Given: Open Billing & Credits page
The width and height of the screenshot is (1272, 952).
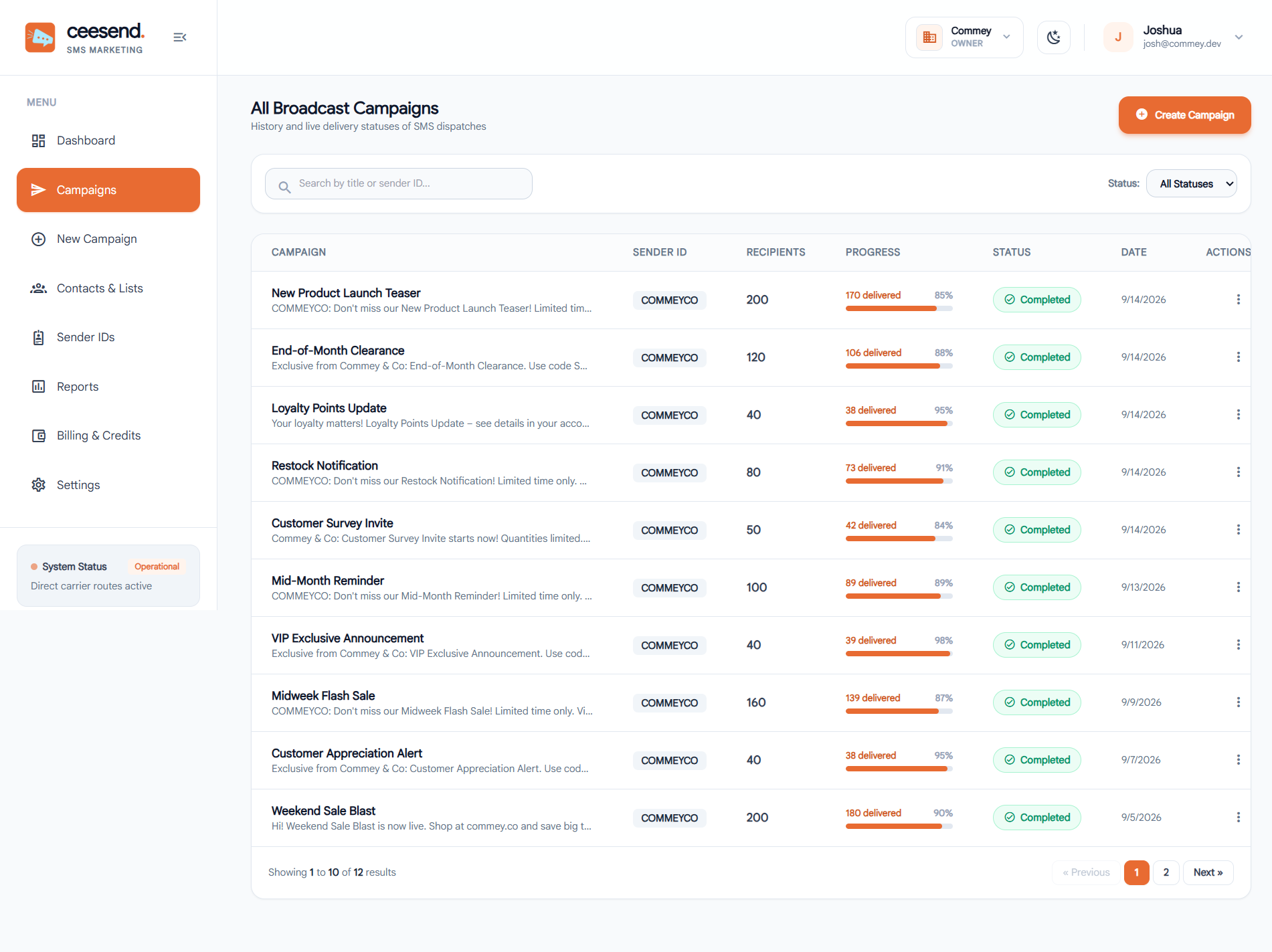Looking at the screenshot, I should click(108, 436).
